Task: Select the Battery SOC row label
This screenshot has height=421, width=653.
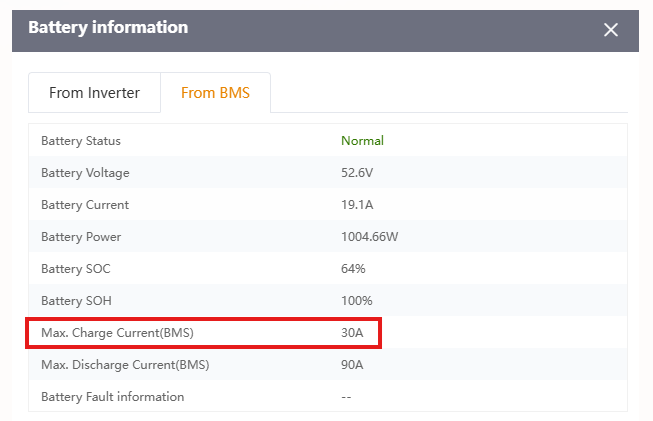Action: [76, 269]
